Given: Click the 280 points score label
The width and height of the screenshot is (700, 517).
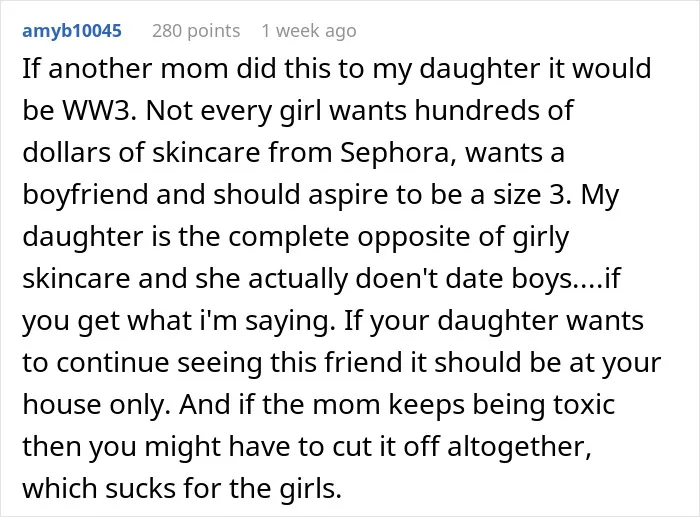Looking at the screenshot, I should 196,31.
